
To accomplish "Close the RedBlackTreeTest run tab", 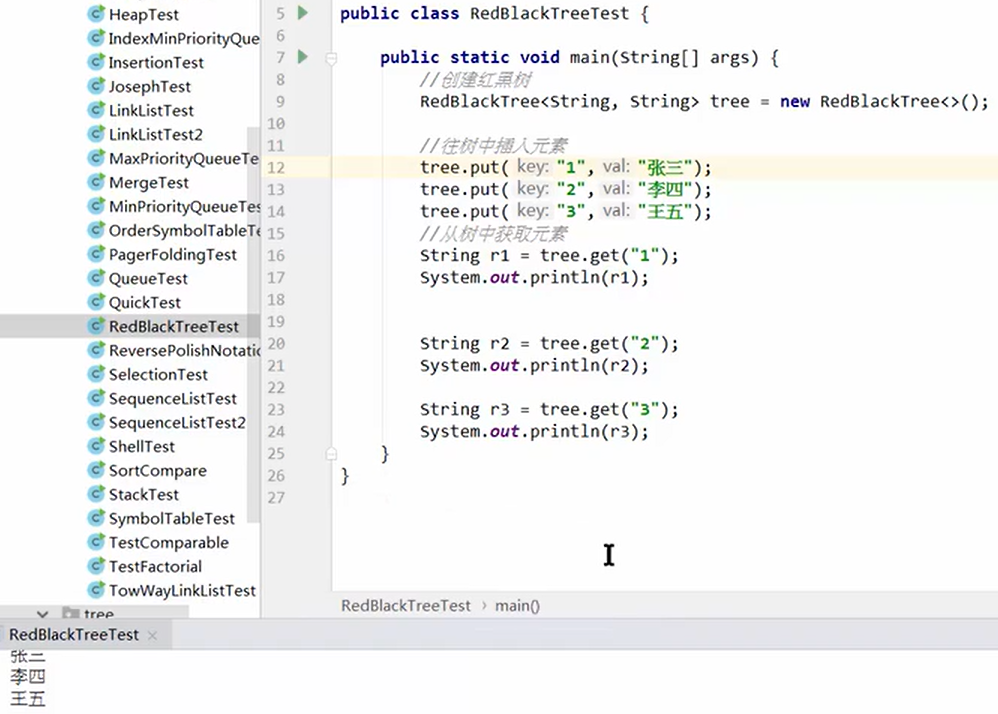I will click(152, 635).
